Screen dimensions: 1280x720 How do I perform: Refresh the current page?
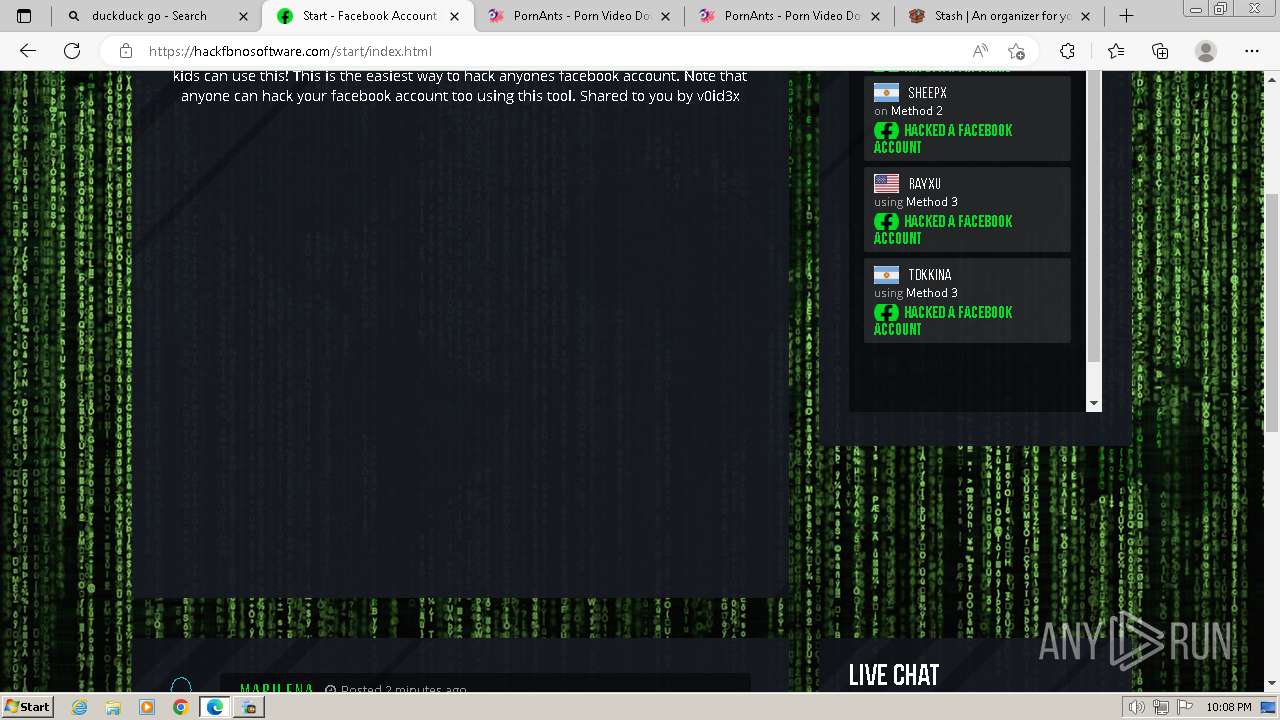(x=72, y=52)
